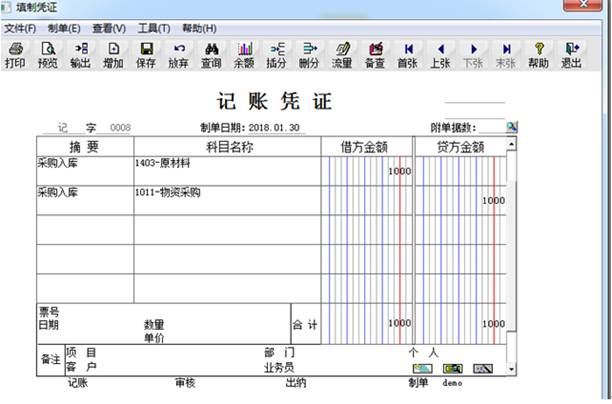Click 合计 debit total 1000
This screenshot has height=404, width=612.
tap(399, 323)
